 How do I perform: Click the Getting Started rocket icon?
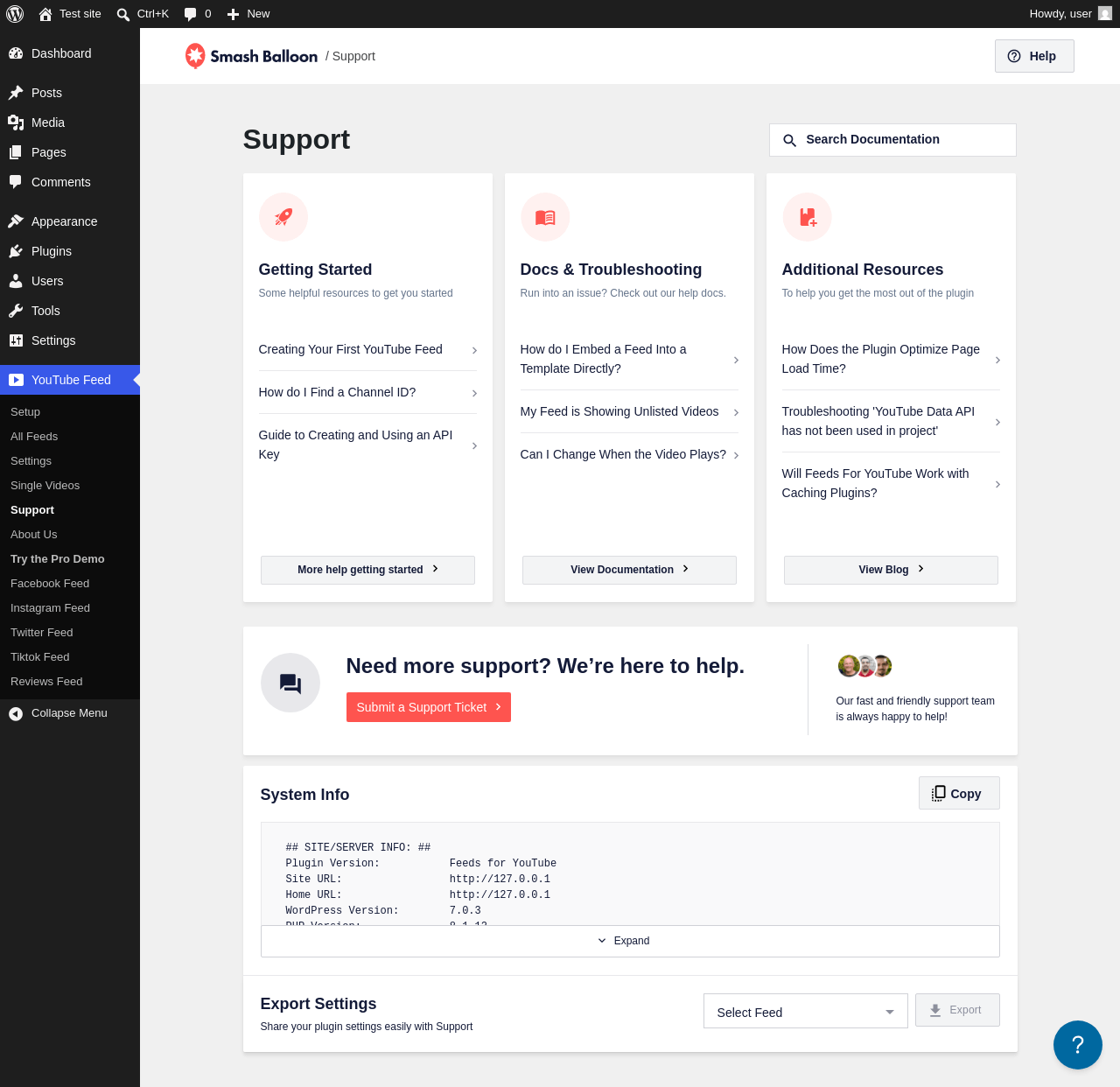[x=283, y=217]
